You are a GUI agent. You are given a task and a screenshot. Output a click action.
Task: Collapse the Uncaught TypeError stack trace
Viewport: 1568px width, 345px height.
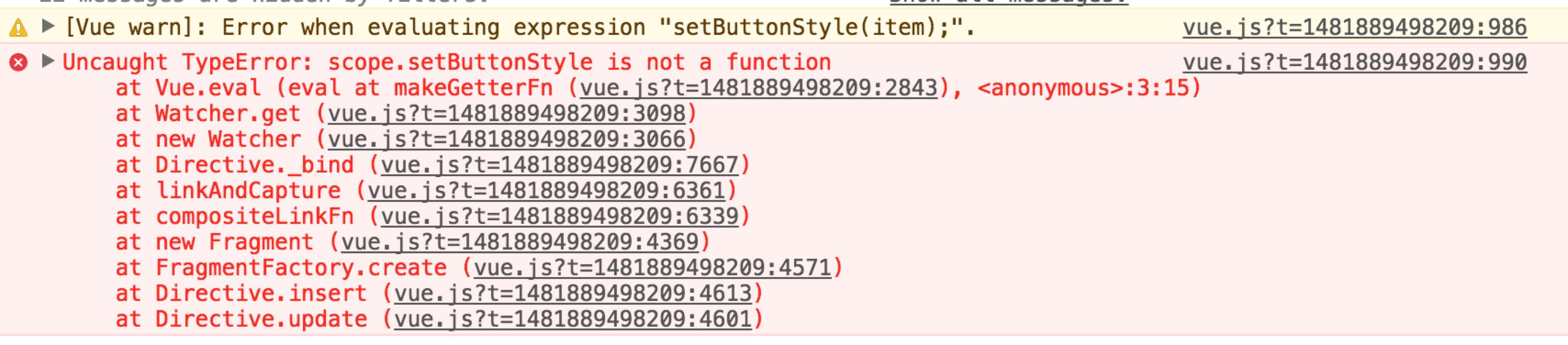(48, 61)
